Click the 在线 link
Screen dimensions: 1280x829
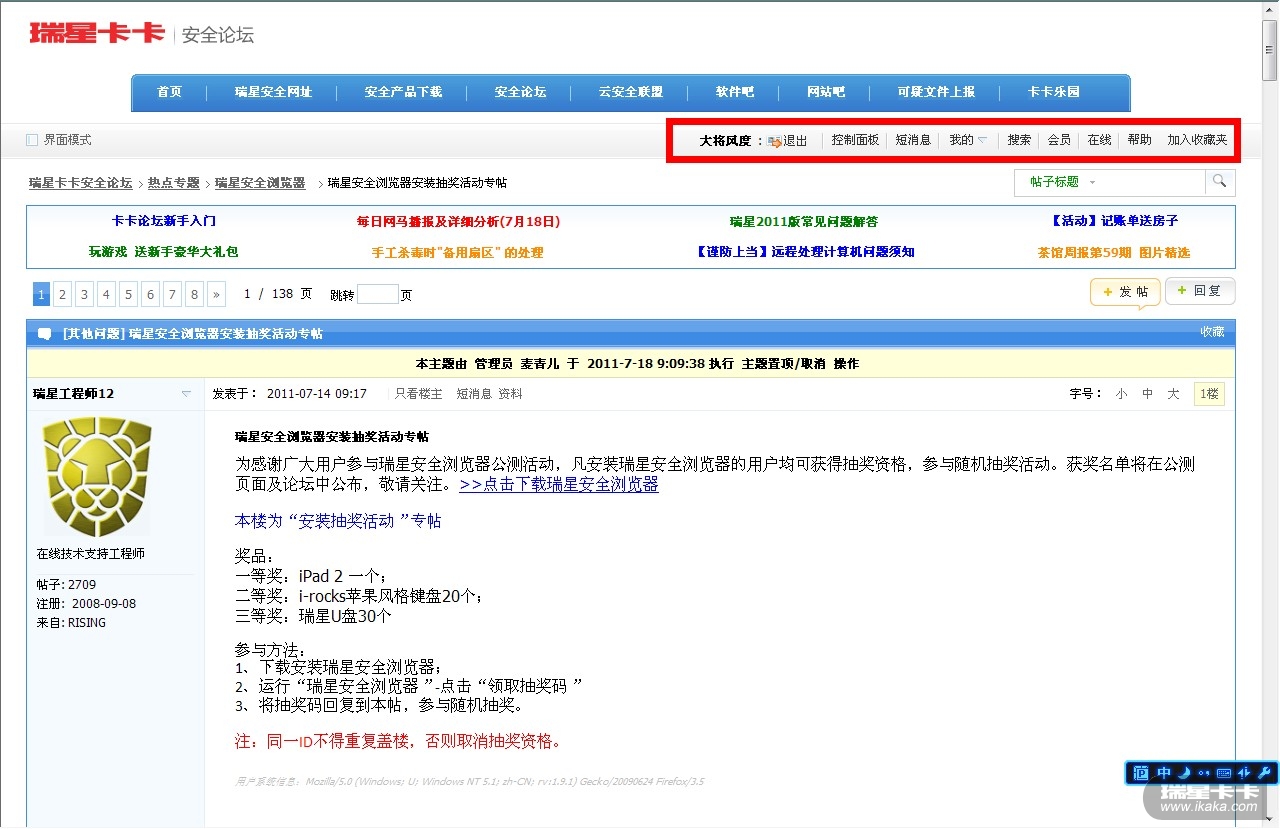point(1099,141)
